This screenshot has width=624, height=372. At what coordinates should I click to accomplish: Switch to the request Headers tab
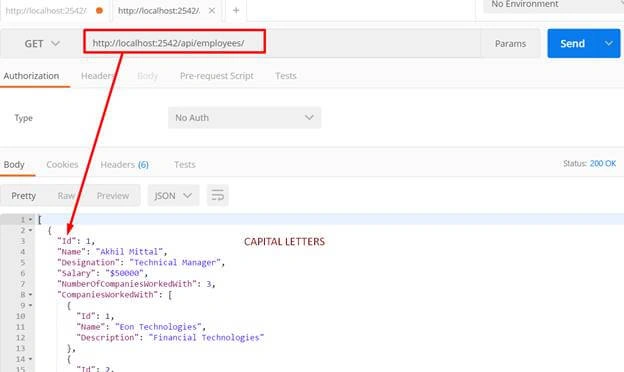point(98,76)
